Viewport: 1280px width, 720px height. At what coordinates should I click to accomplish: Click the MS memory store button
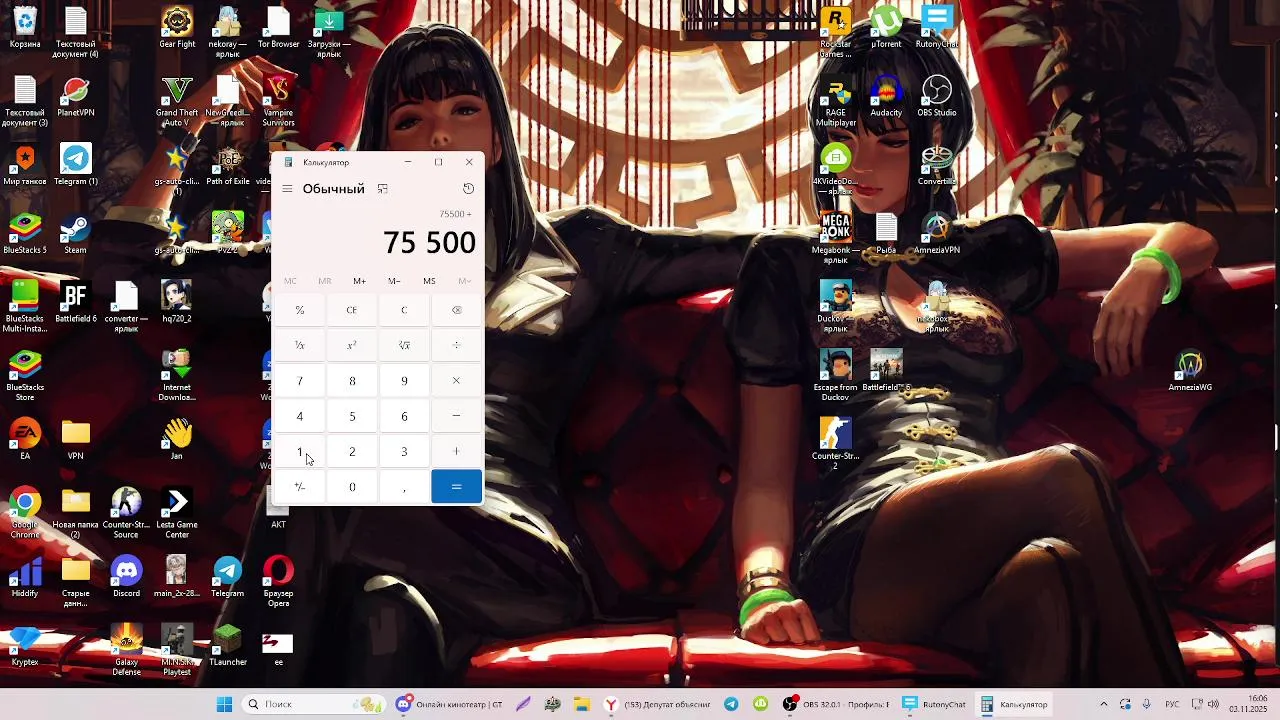click(429, 281)
